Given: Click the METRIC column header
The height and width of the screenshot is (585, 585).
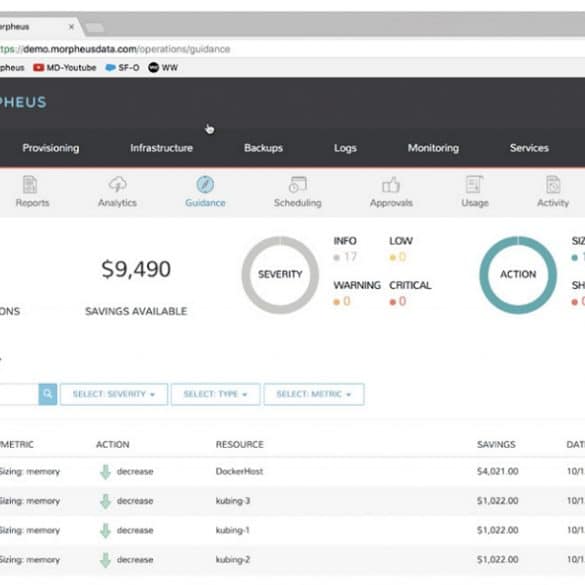Looking at the screenshot, I should point(17,444).
